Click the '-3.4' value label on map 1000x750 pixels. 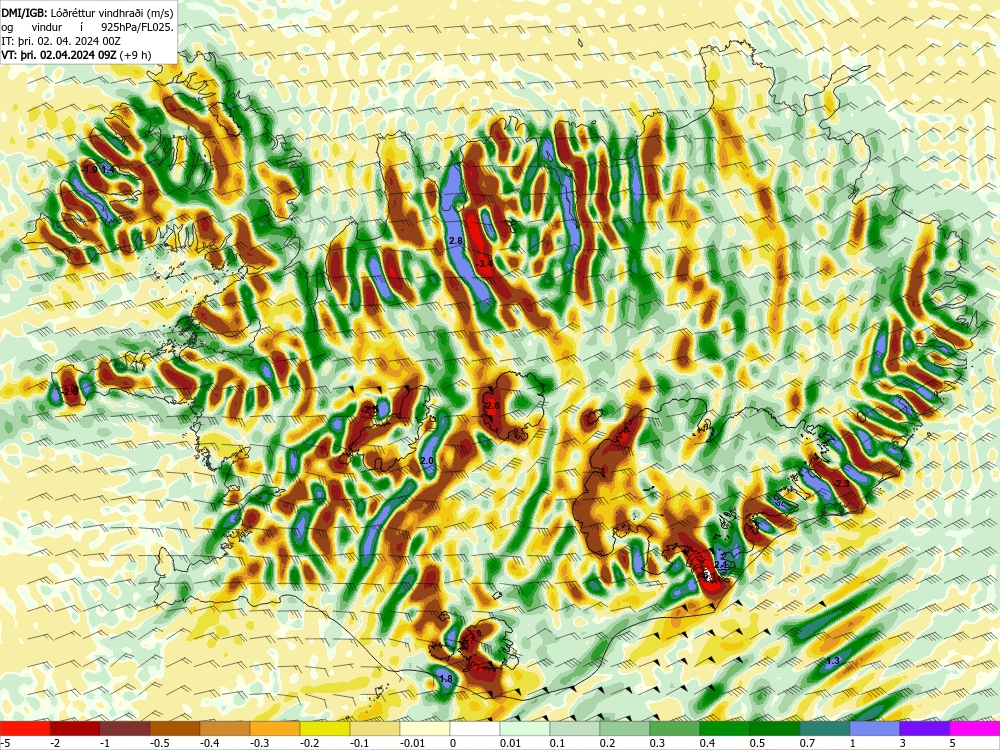[484, 263]
